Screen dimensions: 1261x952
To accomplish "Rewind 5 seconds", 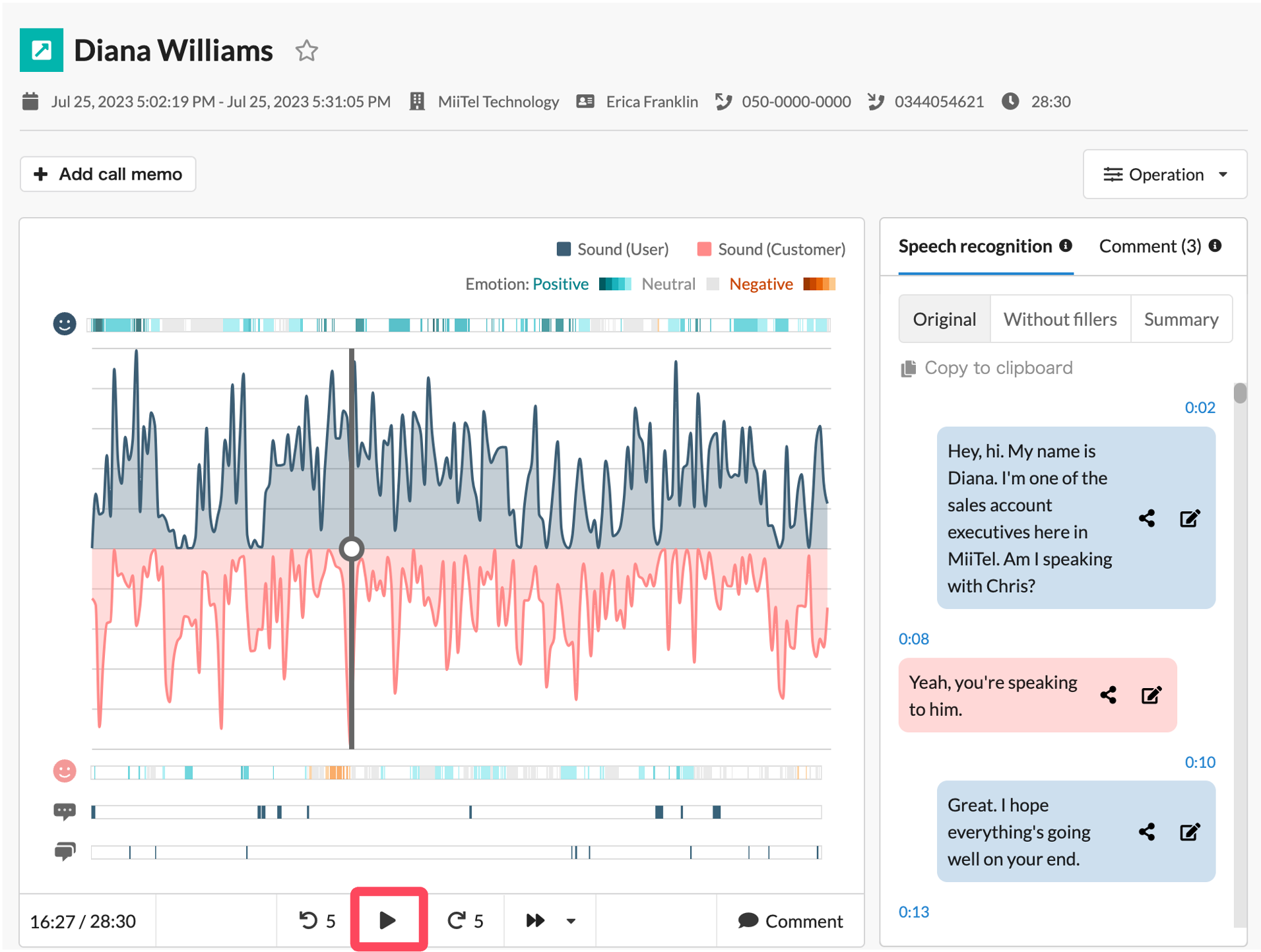I will point(317,920).
